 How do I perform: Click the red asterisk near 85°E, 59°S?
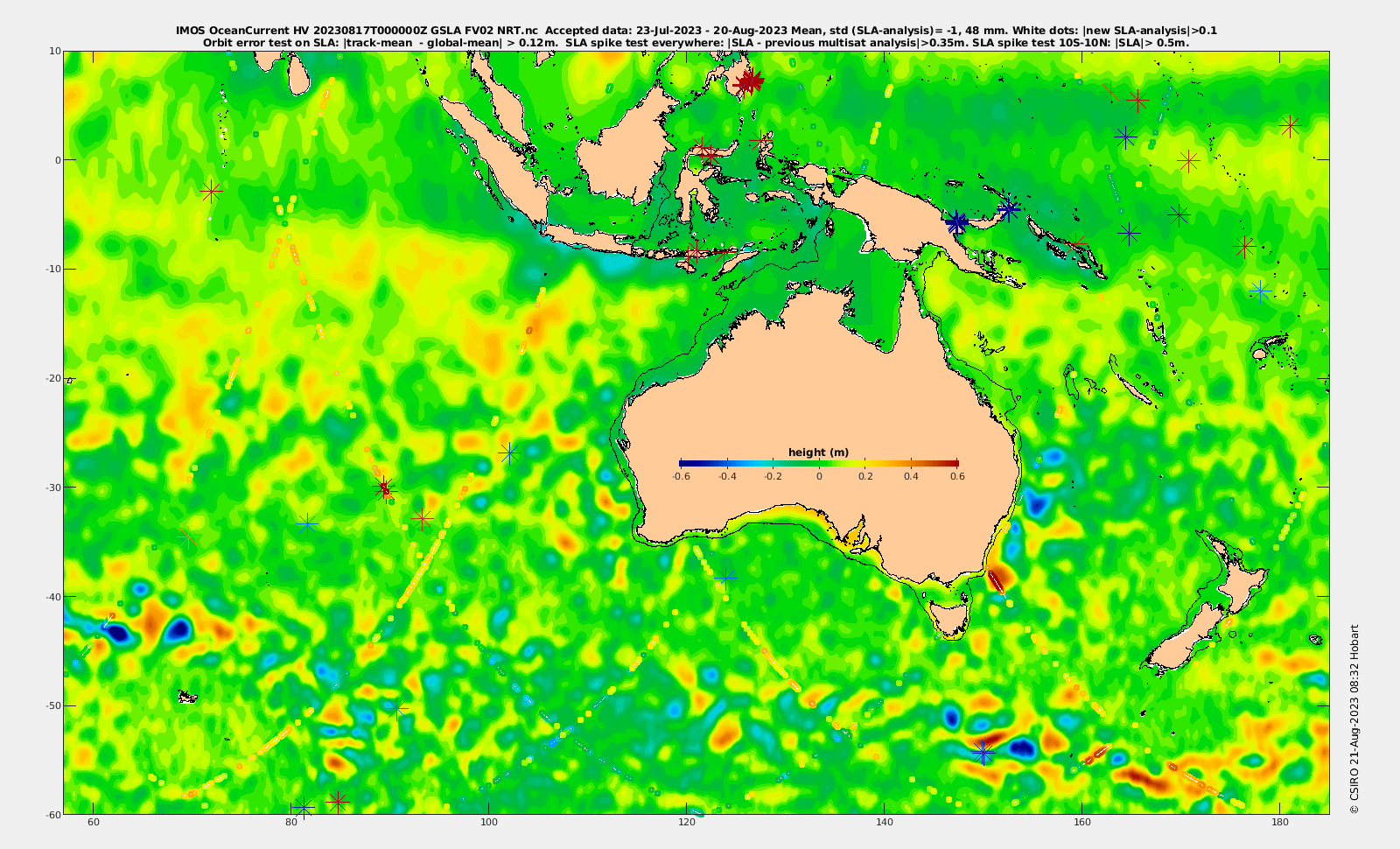pyautogui.click(x=337, y=801)
